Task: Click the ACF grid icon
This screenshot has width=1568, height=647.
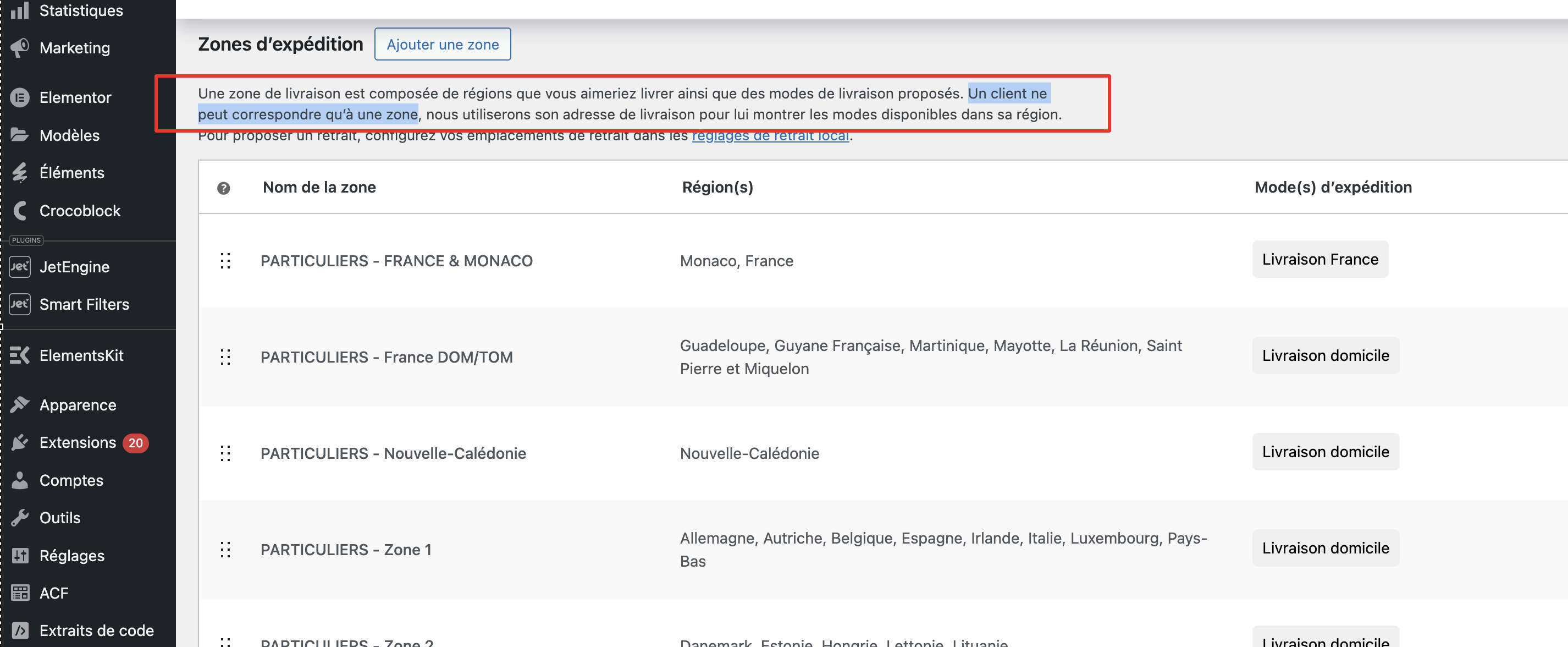Action: pos(20,593)
